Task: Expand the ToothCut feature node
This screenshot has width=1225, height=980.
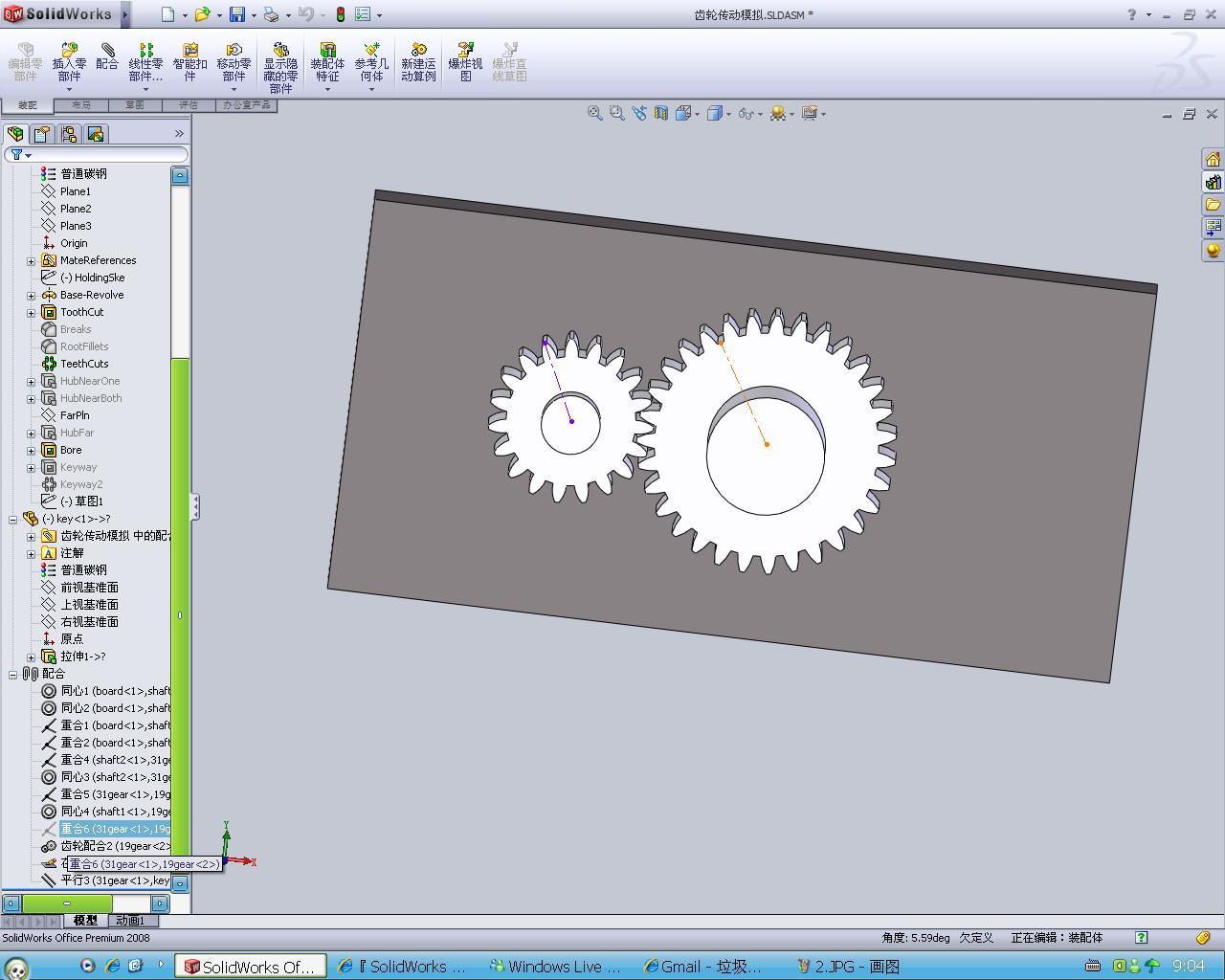Action: (32, 312)
